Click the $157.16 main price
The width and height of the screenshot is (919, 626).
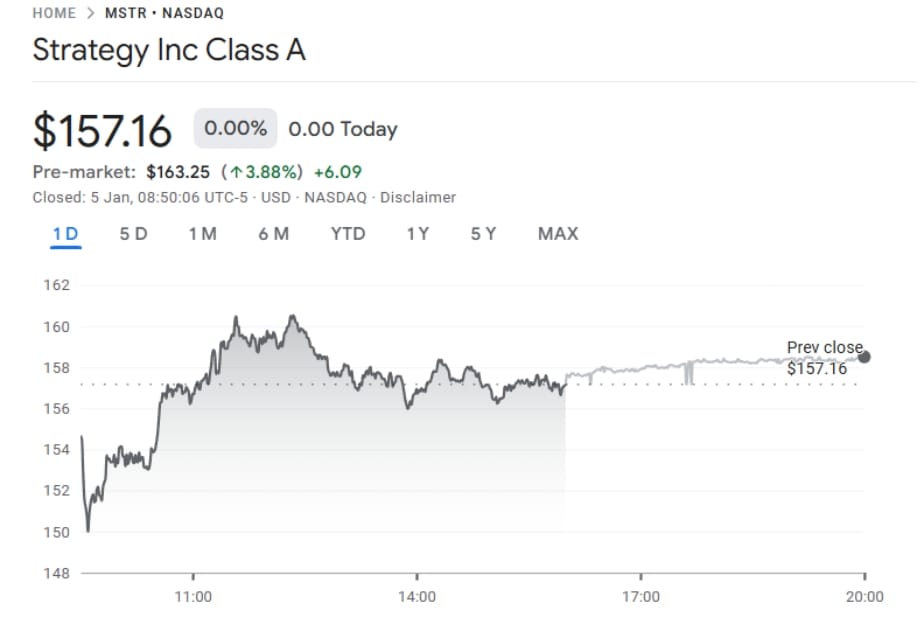click(102, 131)
